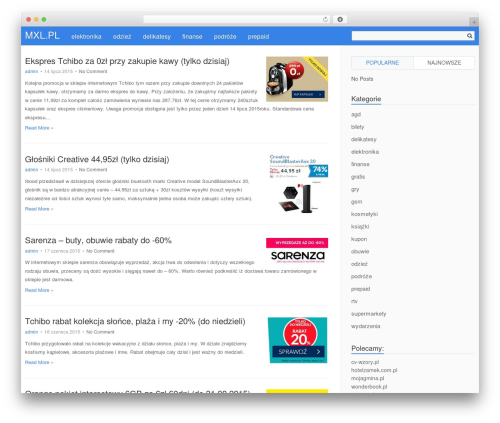Screen dimensions: 500x423
Task: Click admin author of Tchibo rabat post
Action: pos(31,332)
